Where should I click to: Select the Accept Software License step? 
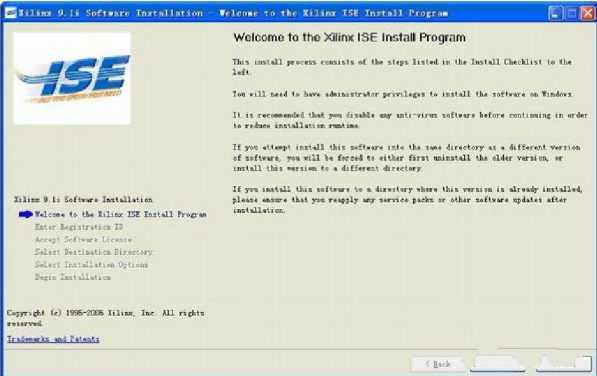(x=83, y=239)
